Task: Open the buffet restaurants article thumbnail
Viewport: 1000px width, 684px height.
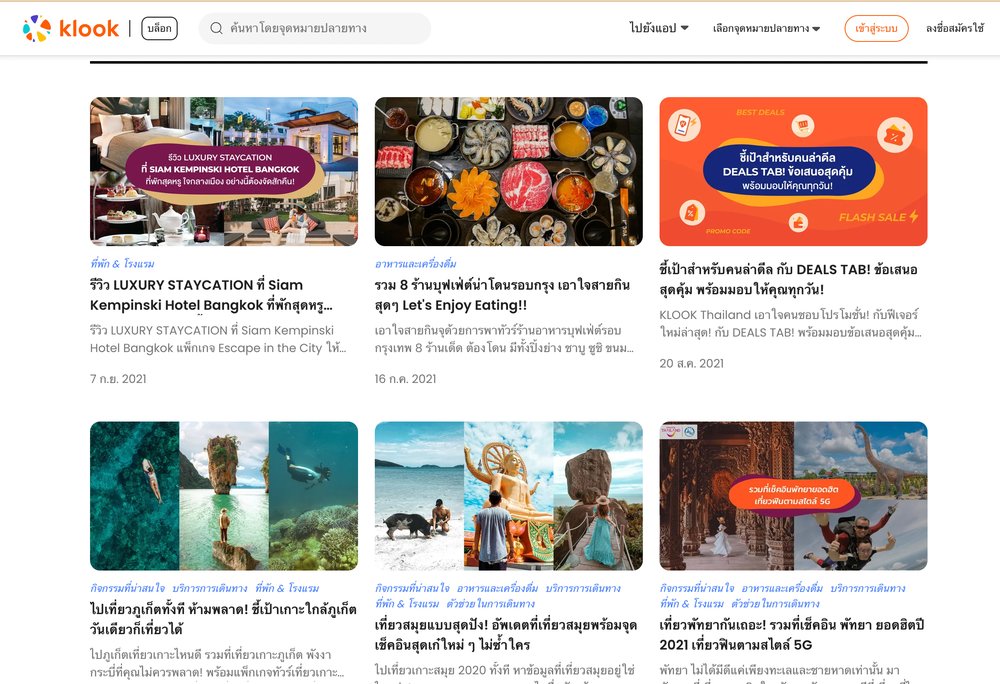Action: pos(508,171)
